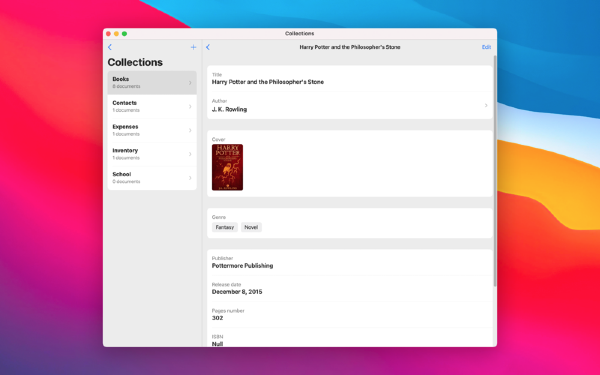
Task: Click the detail header book title
Action: point(350,47)
